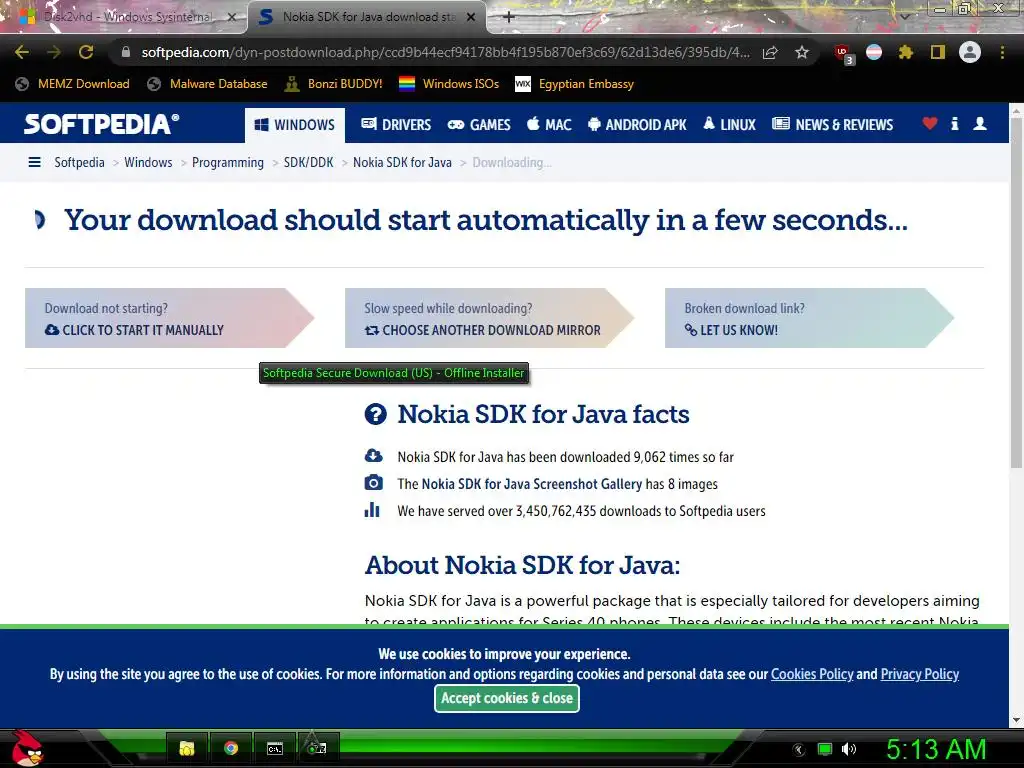
Task: Open File Explorer from the taskbar
Action: [187, 748]
